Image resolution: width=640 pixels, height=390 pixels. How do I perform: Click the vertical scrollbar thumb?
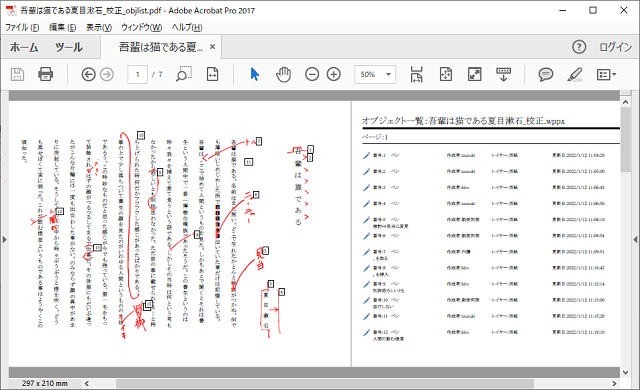coord(625,140)
